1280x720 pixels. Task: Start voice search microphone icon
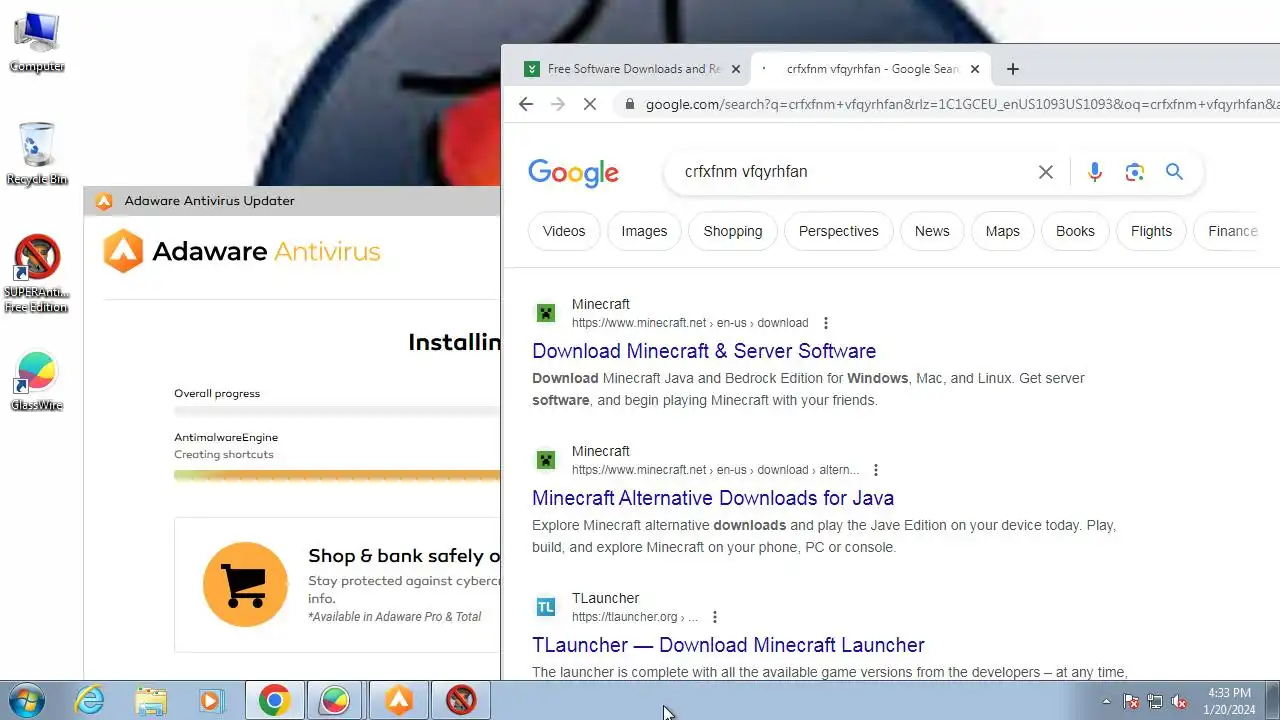pyautogui.click(x=1095, y=172)
